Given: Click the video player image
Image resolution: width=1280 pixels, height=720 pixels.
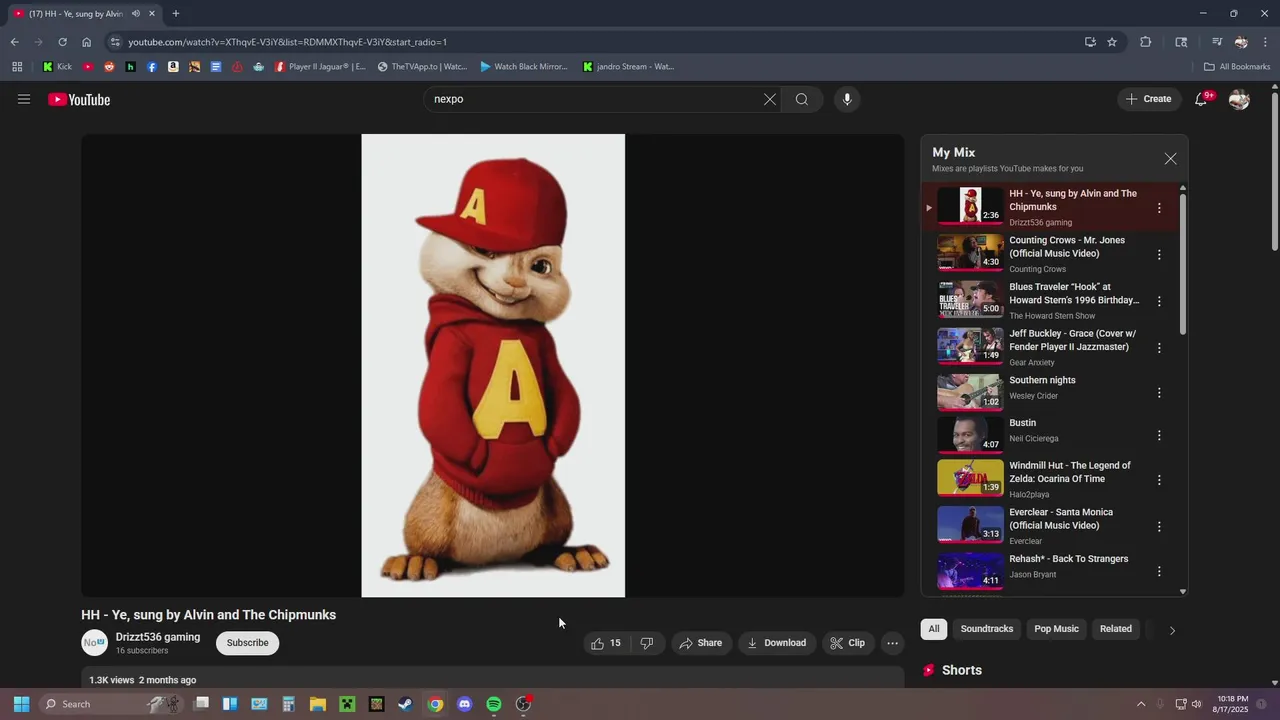Looking at the screenshot, I should point(493,365).
